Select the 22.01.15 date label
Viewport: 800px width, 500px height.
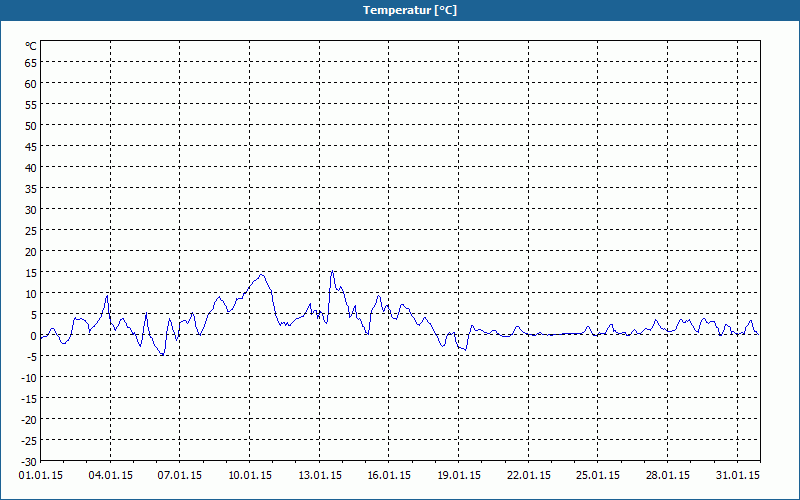point(529,476)
